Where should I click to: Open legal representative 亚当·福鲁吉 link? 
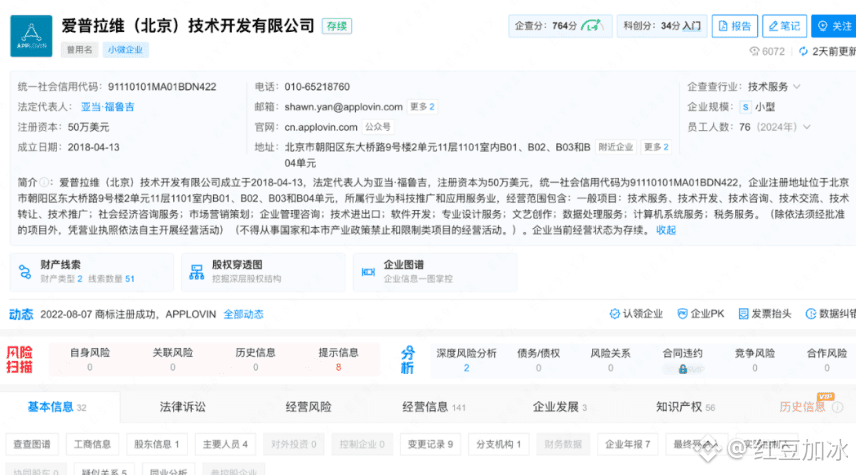tap(108, 107)
